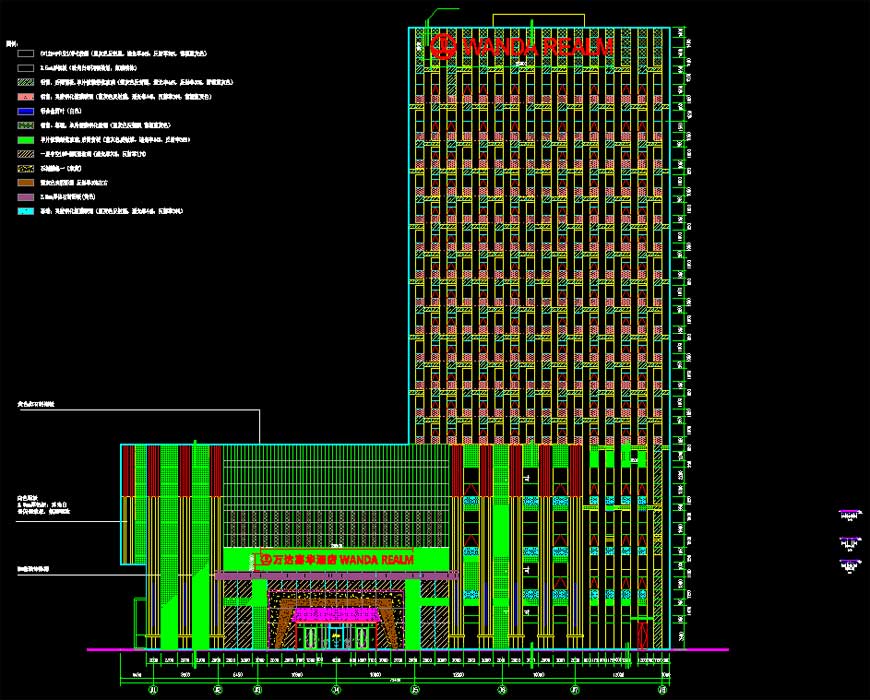Click legend description beside the cyan swatch
Image resolution: width=870 pixels, height=700 pixels.
[x=112, y=211]
